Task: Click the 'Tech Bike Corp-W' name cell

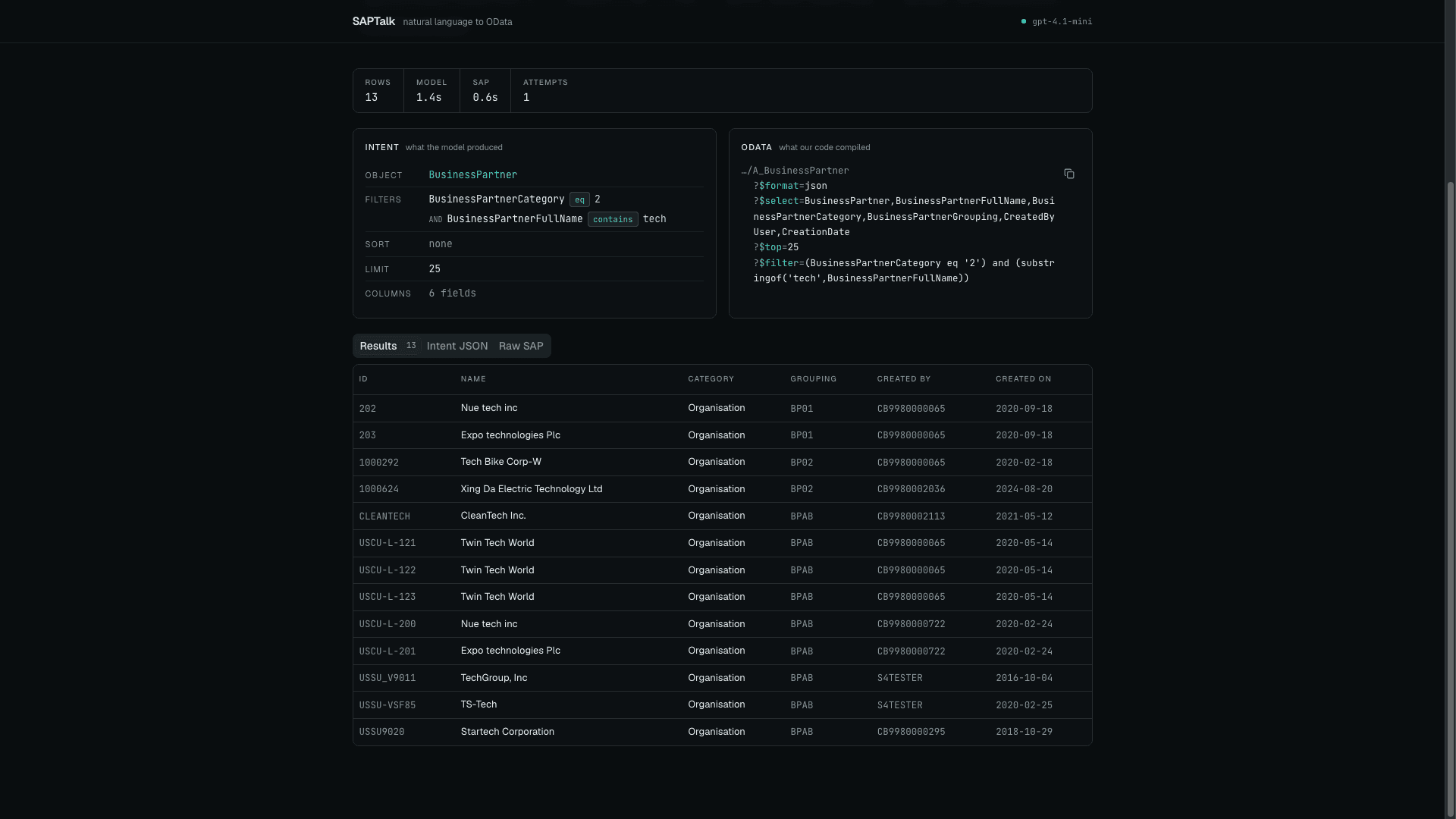Action: pos(500,462)
